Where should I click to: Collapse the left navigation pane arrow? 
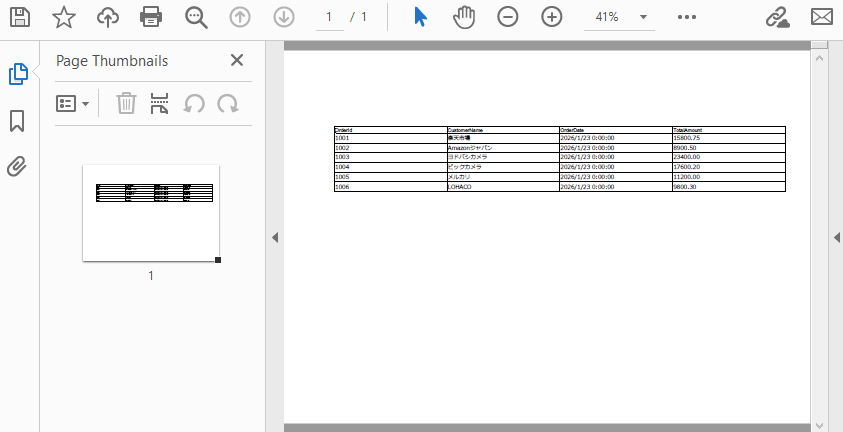(275, 237)
